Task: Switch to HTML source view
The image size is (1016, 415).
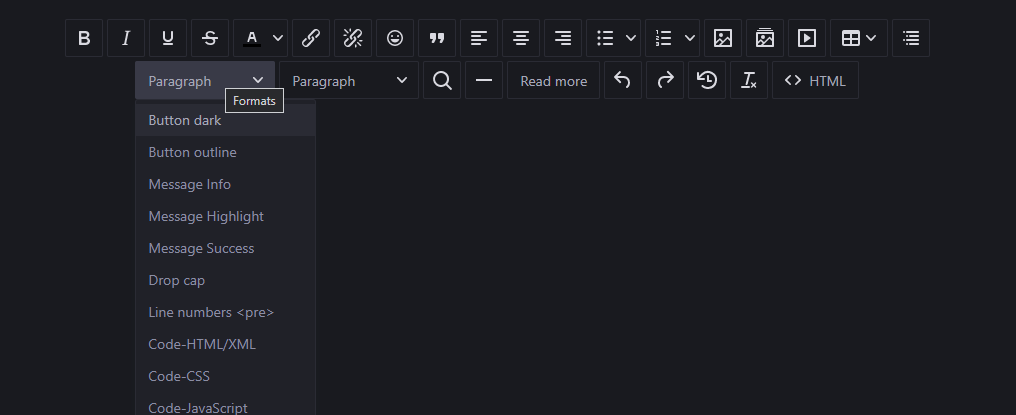Action: tap(816, 80)
